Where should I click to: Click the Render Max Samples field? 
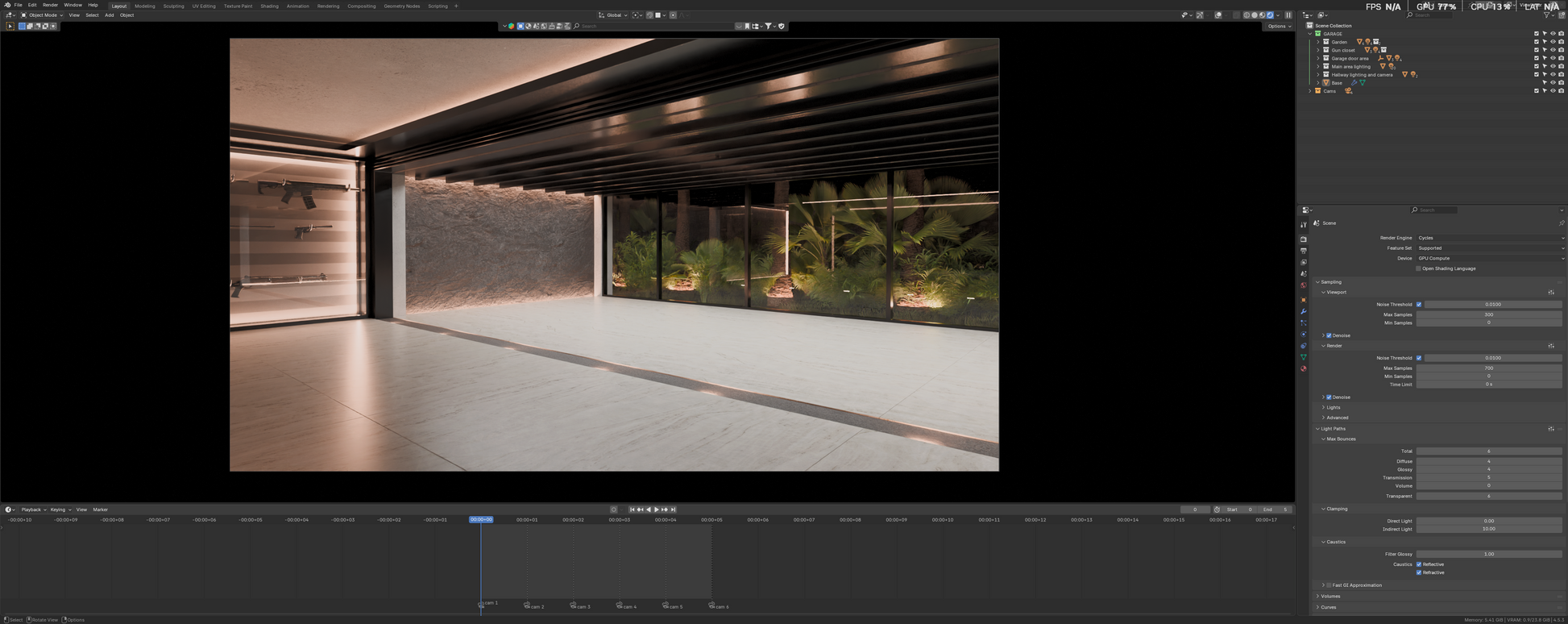[1488, 368]
